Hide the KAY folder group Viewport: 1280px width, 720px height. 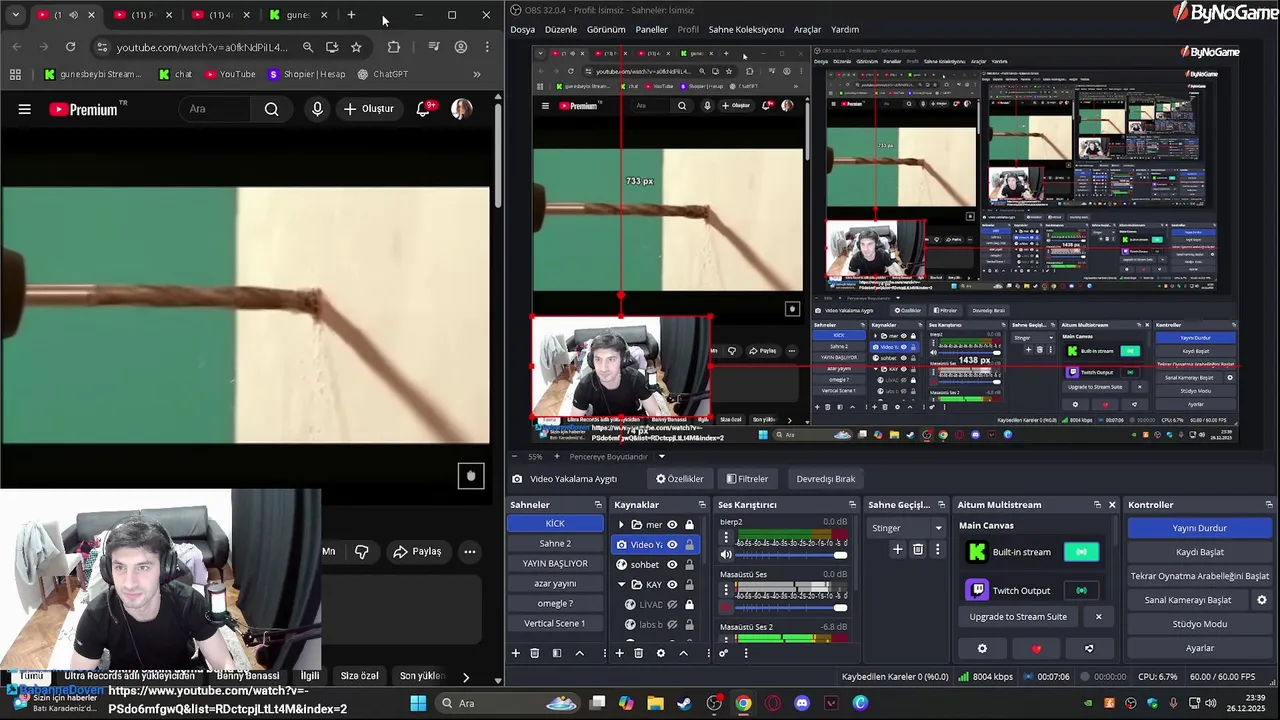tap(672, 585)
